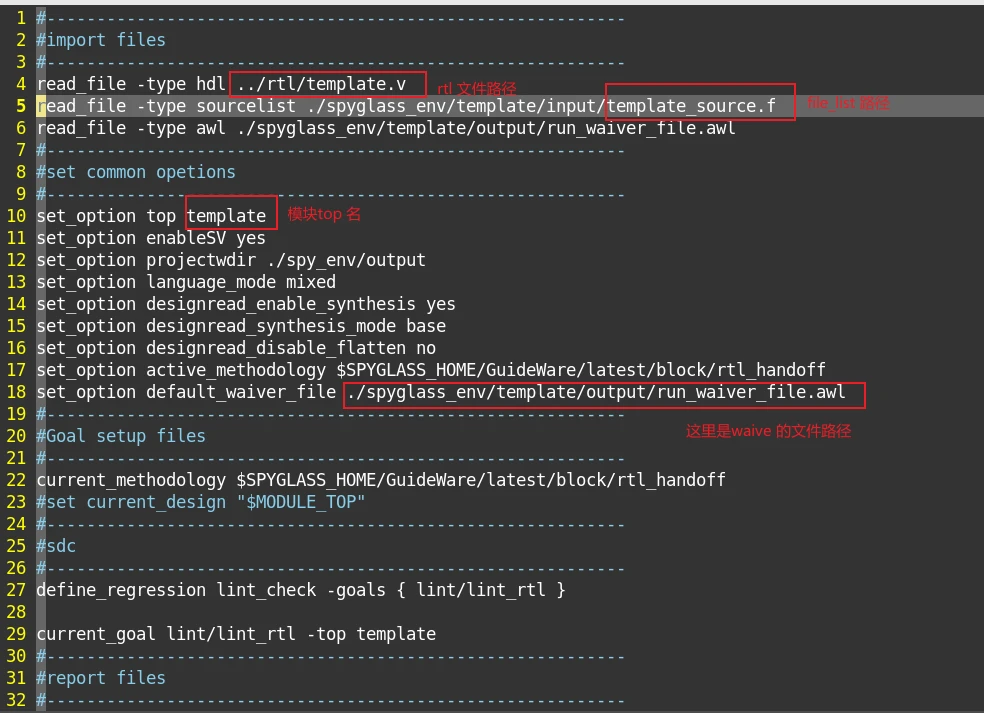Click the boxed top module name template
Screen dimensions: 984x713
227,216
